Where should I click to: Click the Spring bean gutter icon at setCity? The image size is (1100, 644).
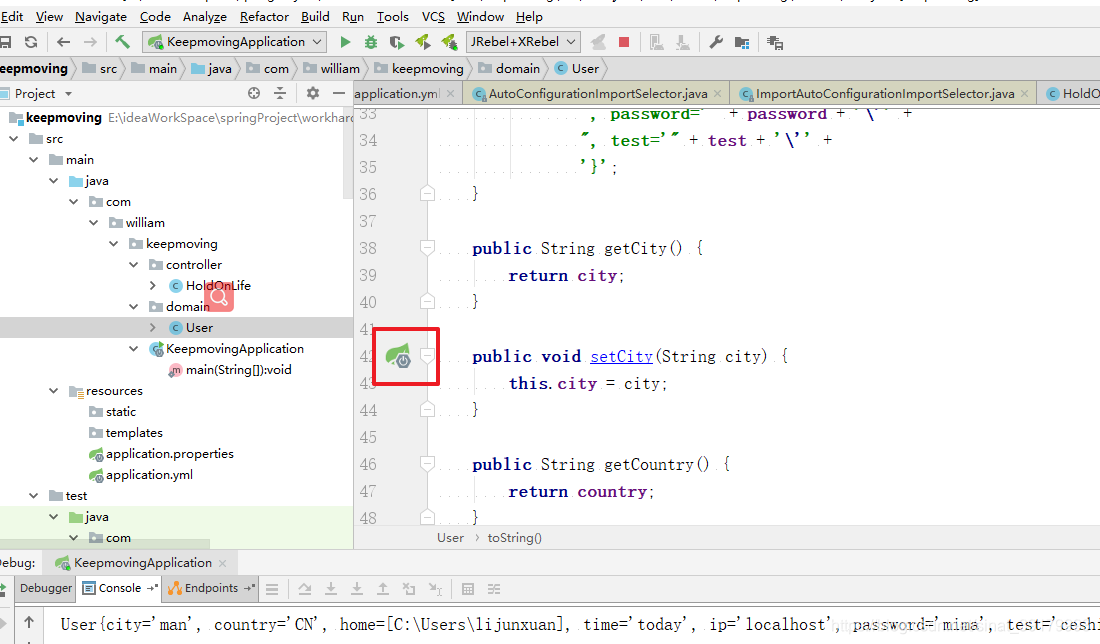(x=398, y=356)
